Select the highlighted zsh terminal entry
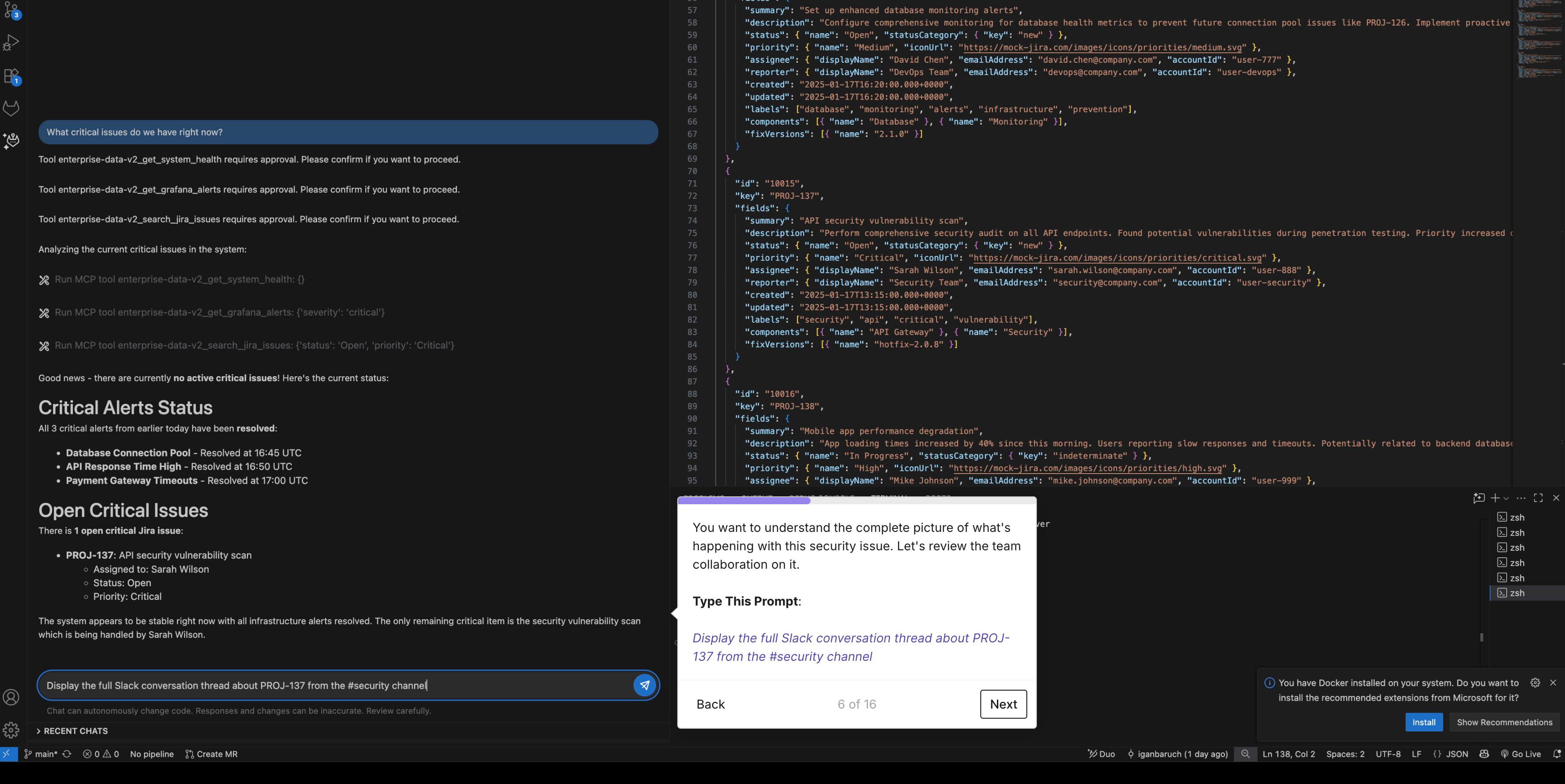The image size is (1565, 784). (x=1527, y=593)
